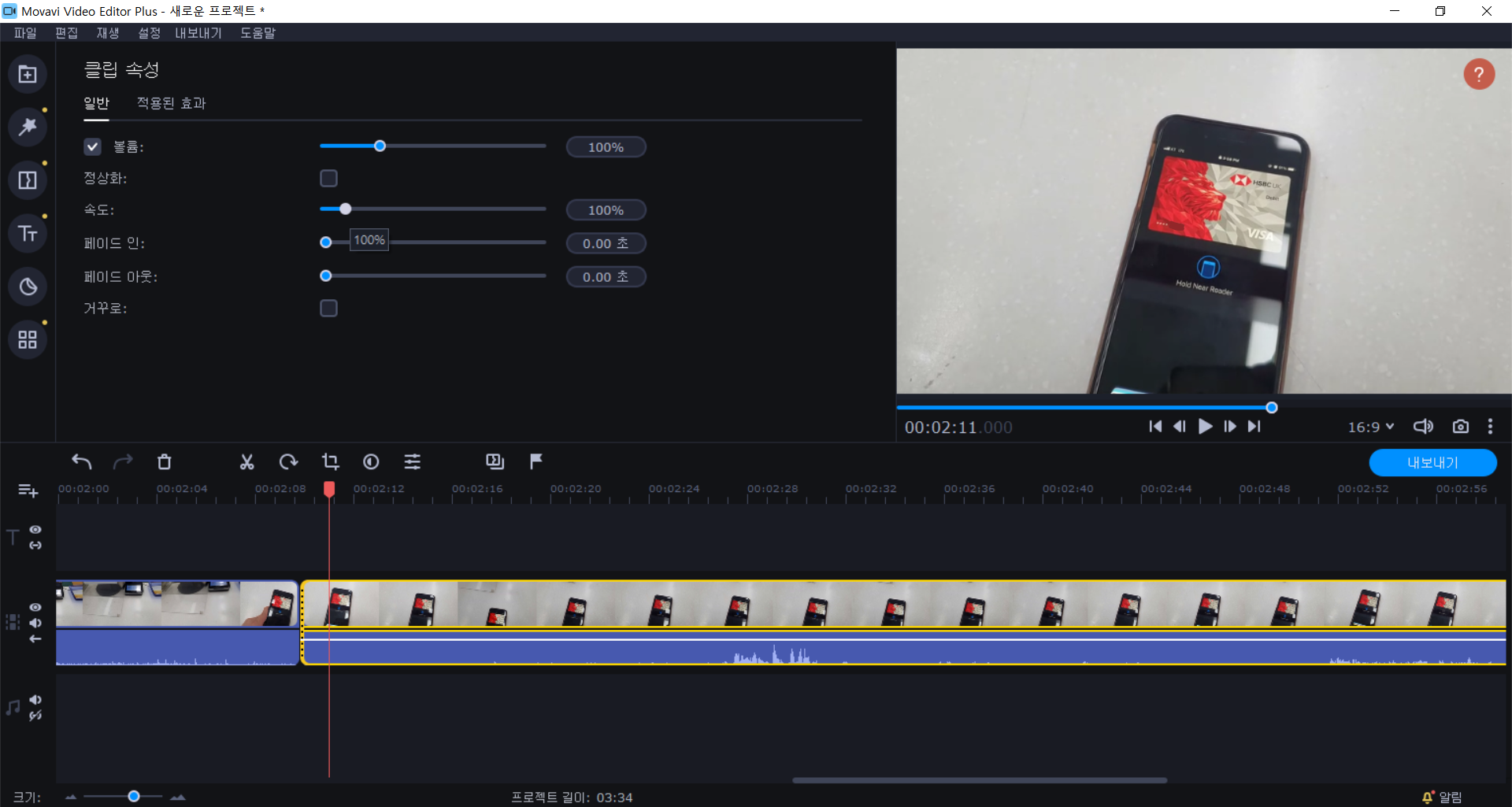Zoom out timeline with small mountain icon
1512x807 pixels.
(x=71, y=797)
